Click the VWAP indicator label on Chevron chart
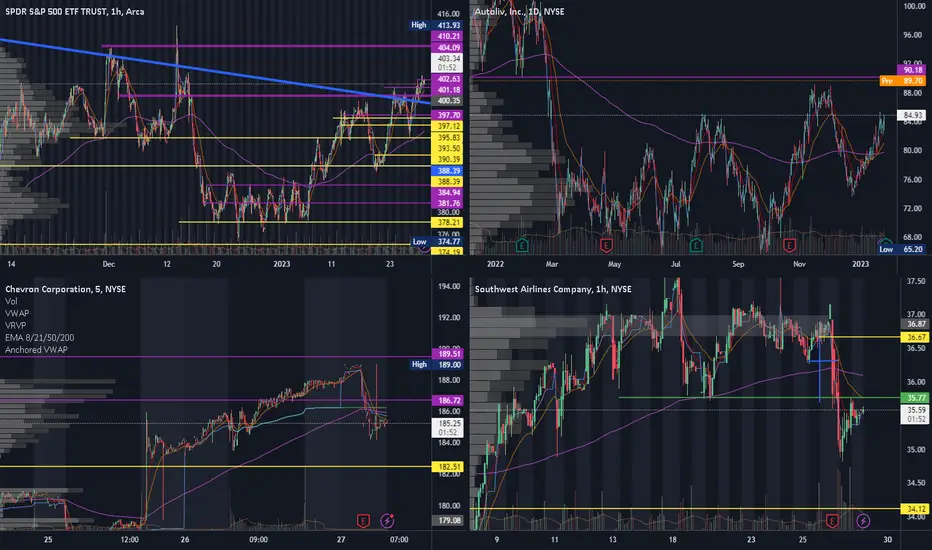 pos(17,313)
